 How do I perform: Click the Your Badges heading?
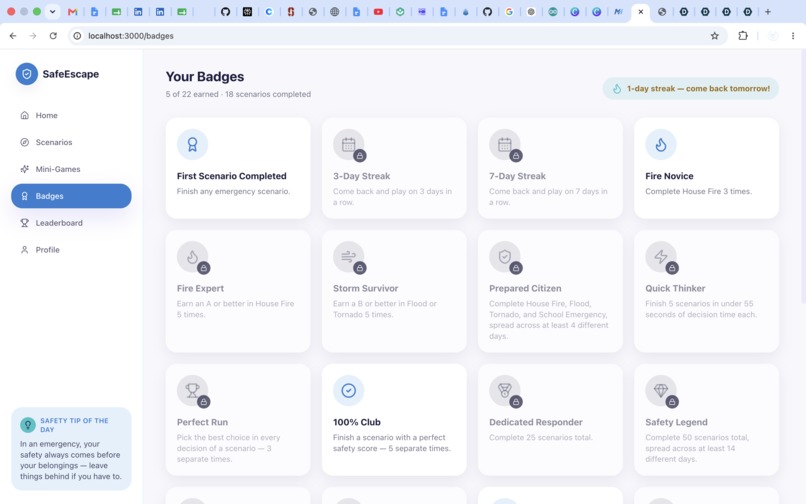pos(205,77)
